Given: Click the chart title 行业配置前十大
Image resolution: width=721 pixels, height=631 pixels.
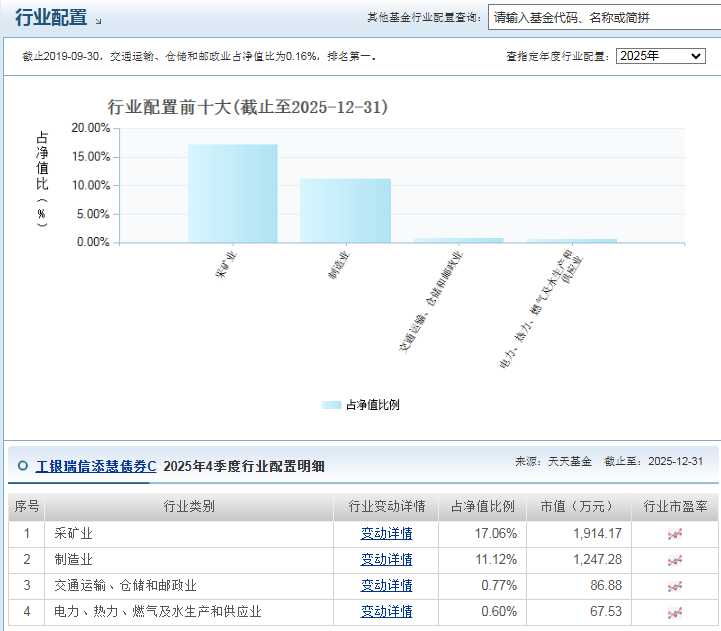Looking at the screenshot, I should (248, 107).
